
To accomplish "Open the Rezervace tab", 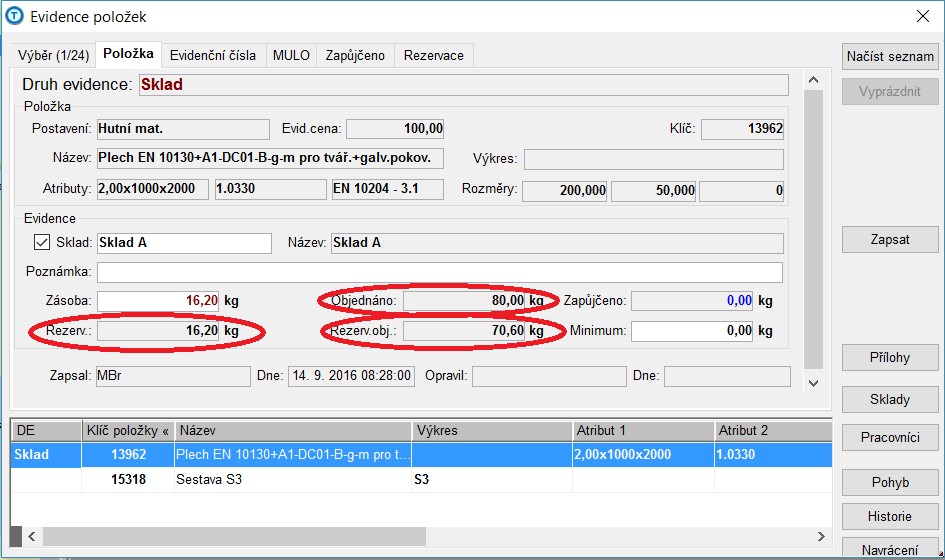I will tap(433, 55).
